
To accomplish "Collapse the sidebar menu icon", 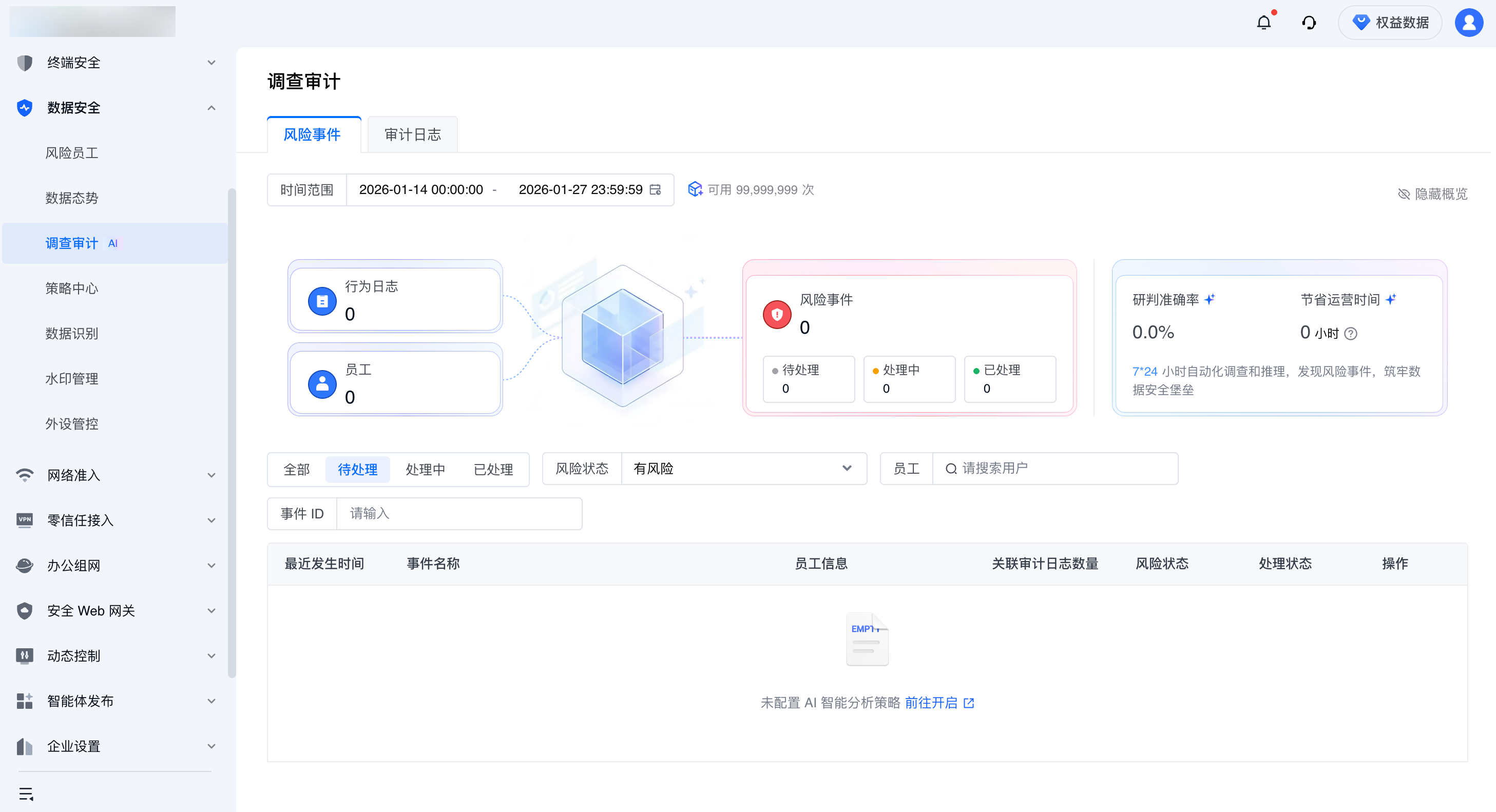I will (x=26, y=794).
